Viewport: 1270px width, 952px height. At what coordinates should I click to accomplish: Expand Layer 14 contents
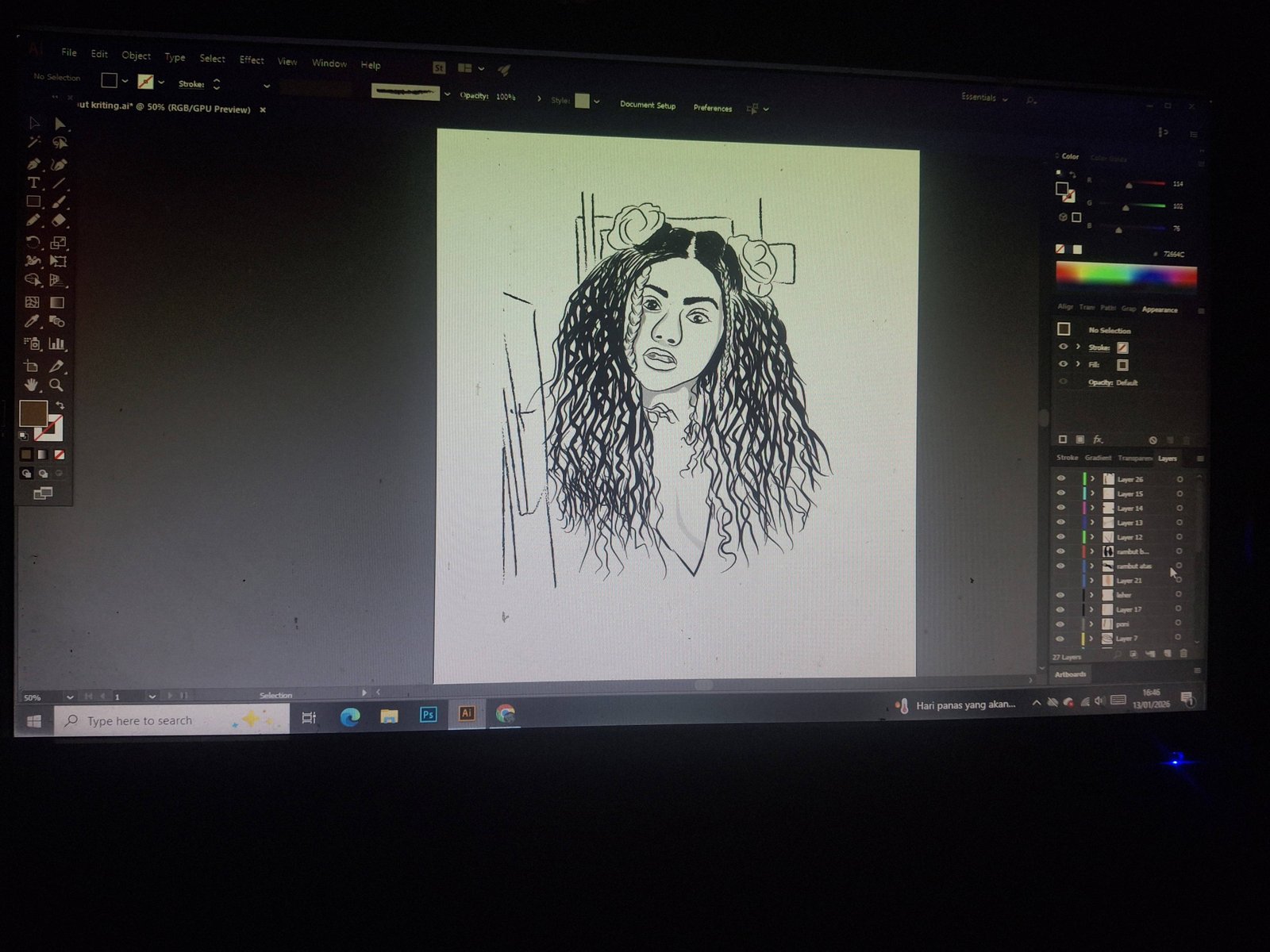point(1092,508)
